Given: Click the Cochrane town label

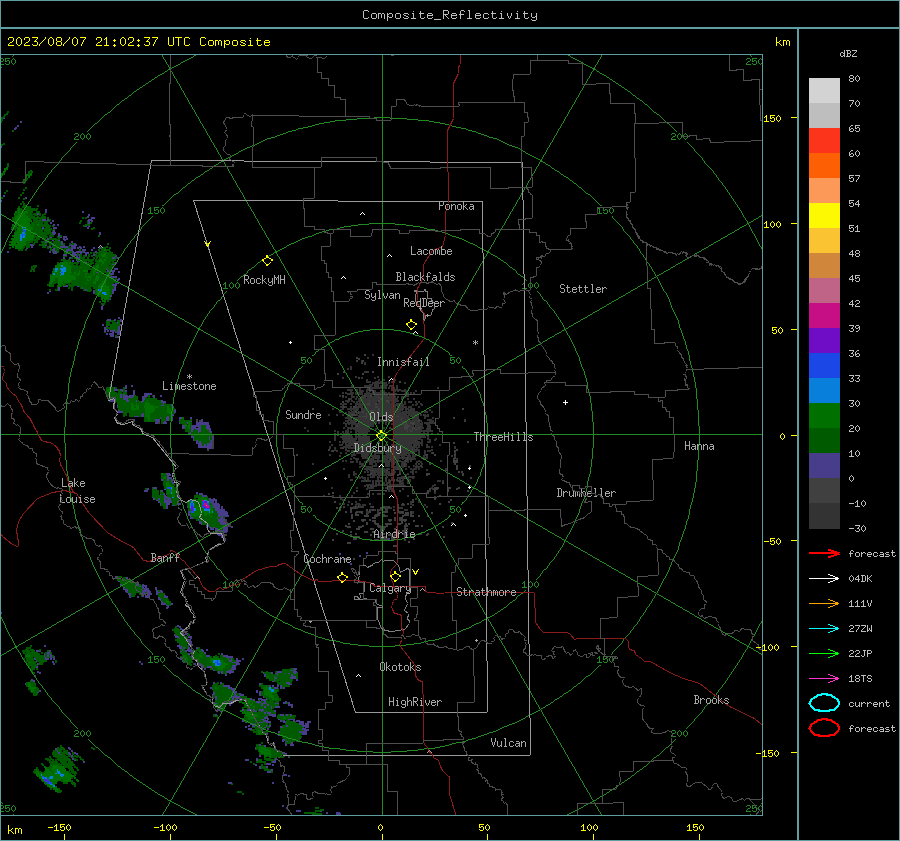Looking at the screenshot, I should pos(327,559).
